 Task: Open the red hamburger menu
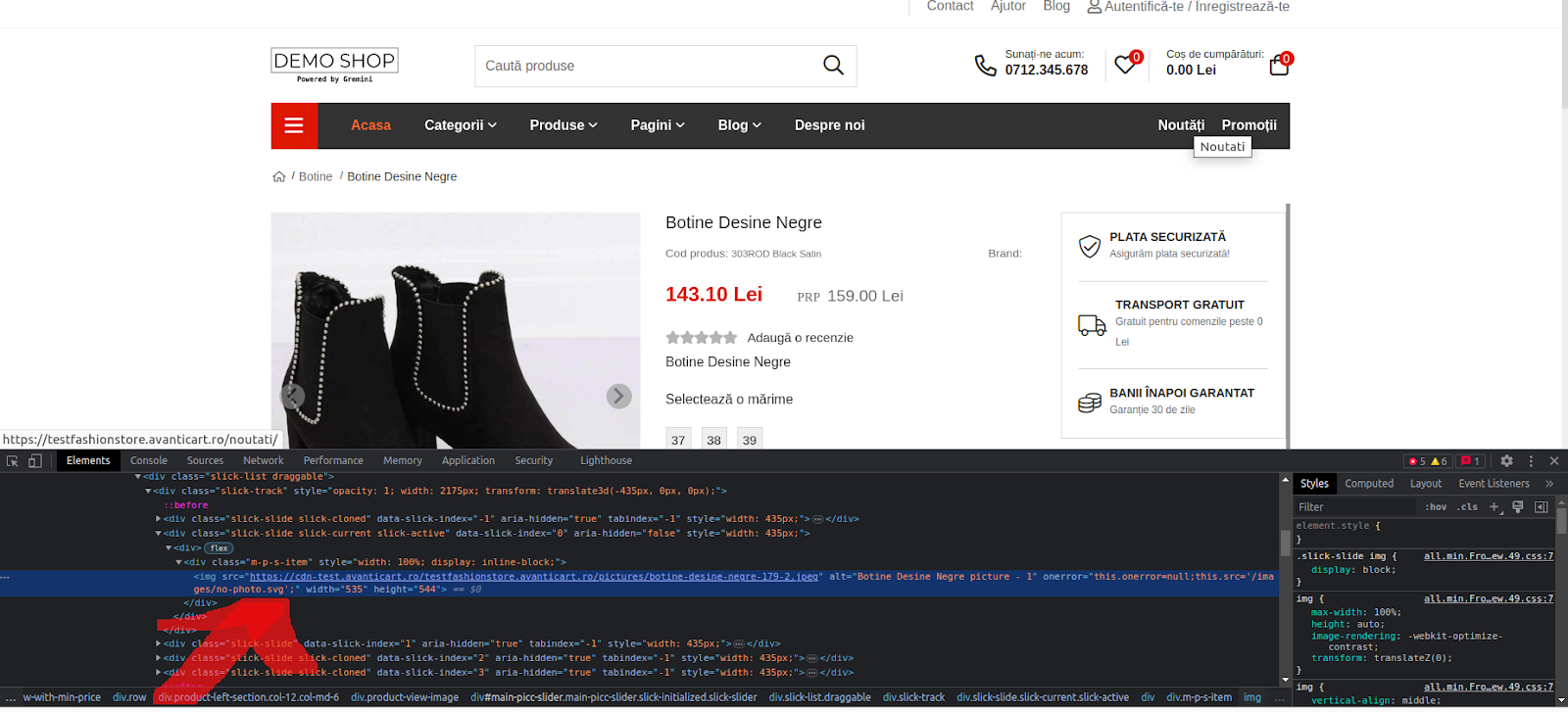point(294,125)
